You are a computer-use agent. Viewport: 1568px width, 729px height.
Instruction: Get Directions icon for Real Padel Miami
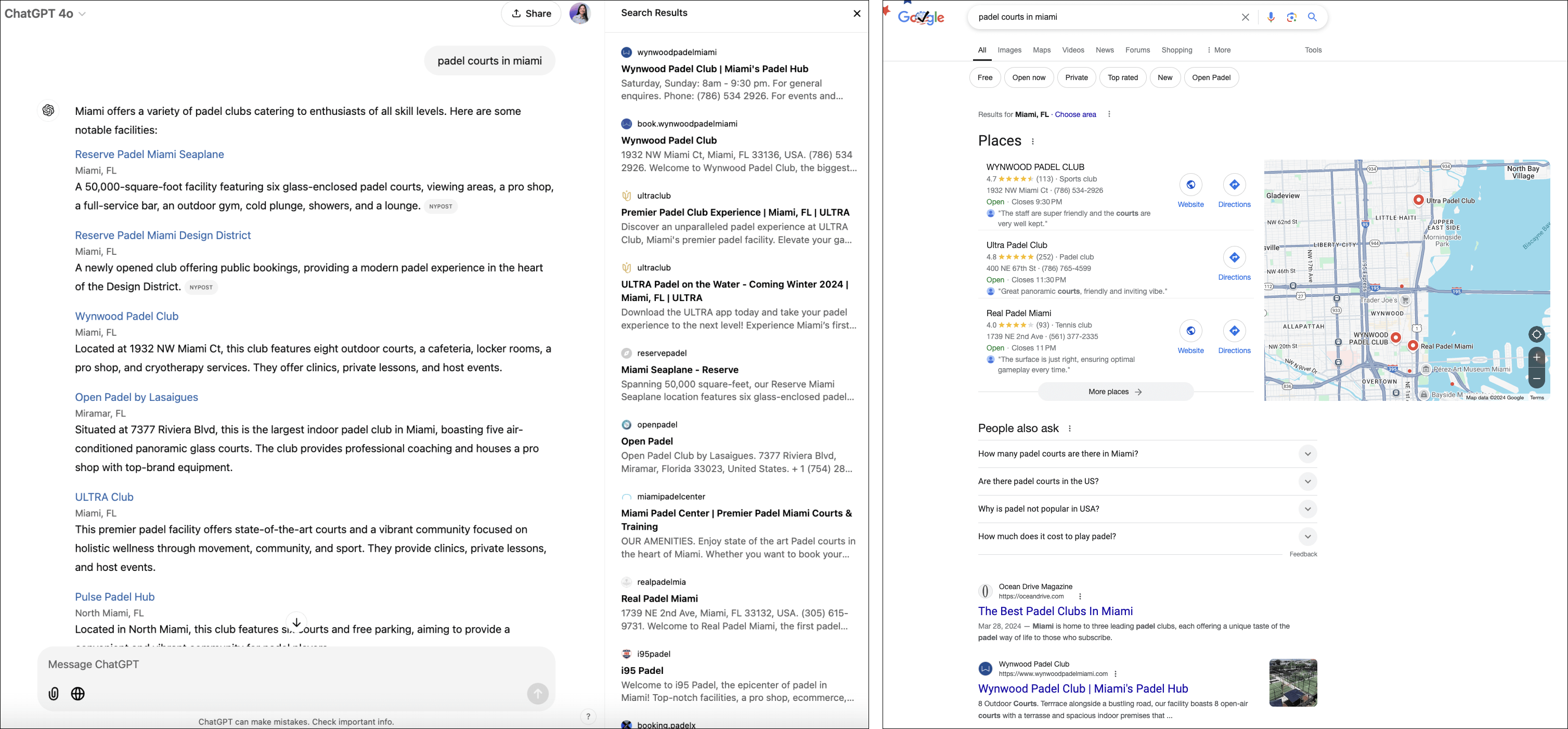[1235, 330]
